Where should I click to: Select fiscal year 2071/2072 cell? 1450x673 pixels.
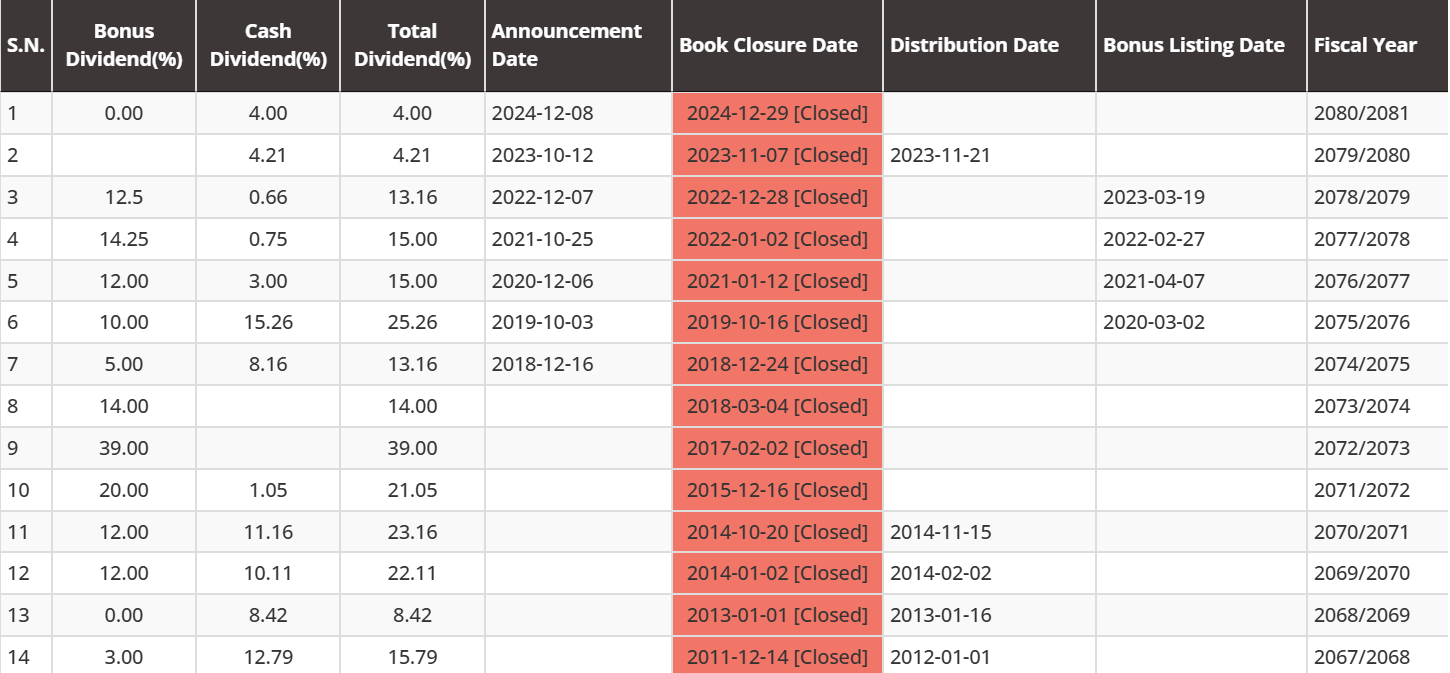[1361, 490]
